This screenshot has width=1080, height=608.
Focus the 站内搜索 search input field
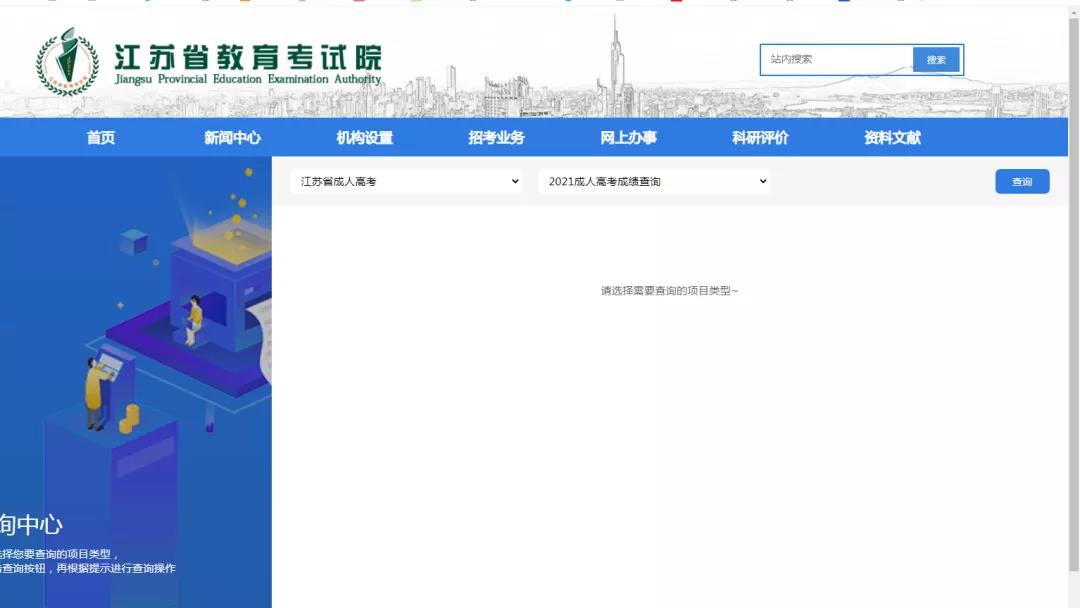837,59
